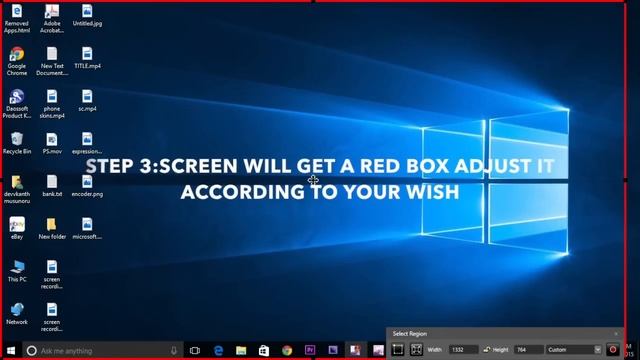Viewport: 640px width, 360px height.
Task: Select the encoder.png desktop file
Action: coord(87,186)
